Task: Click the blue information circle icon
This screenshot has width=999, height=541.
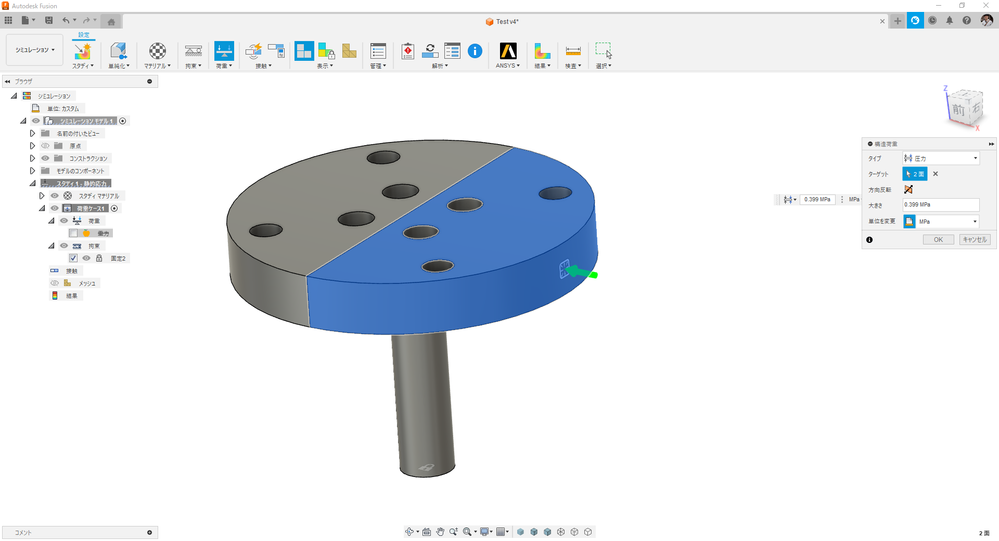Action: coord(475,51)
